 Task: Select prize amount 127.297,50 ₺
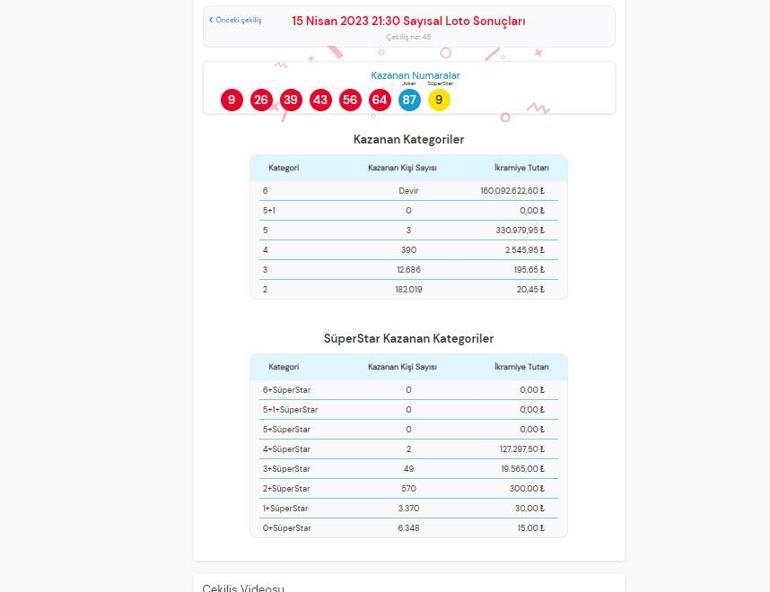pos(522,449)
